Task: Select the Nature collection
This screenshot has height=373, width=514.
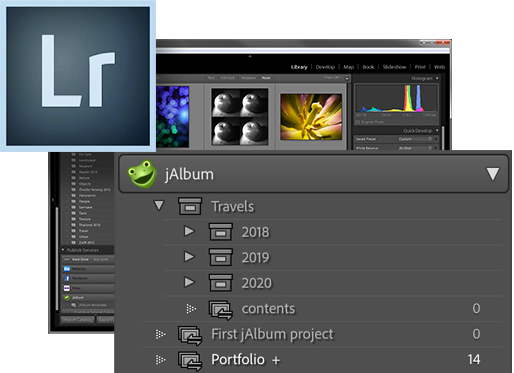Action: (x=84, y=178)
